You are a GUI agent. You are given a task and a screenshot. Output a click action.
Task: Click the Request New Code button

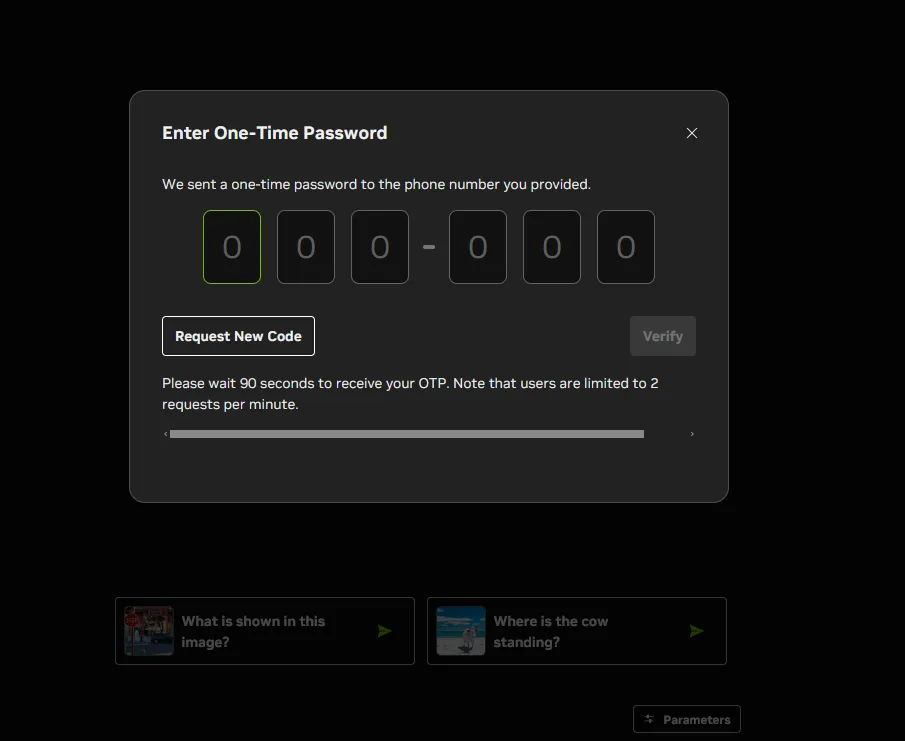point(238,336)
